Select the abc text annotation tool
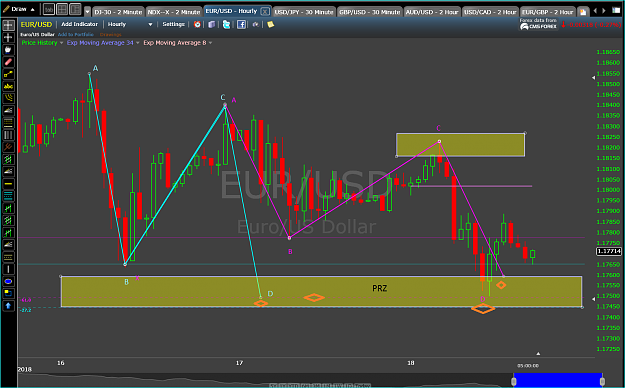The width and height of the screenshot is (625, 388). (8, 86)
